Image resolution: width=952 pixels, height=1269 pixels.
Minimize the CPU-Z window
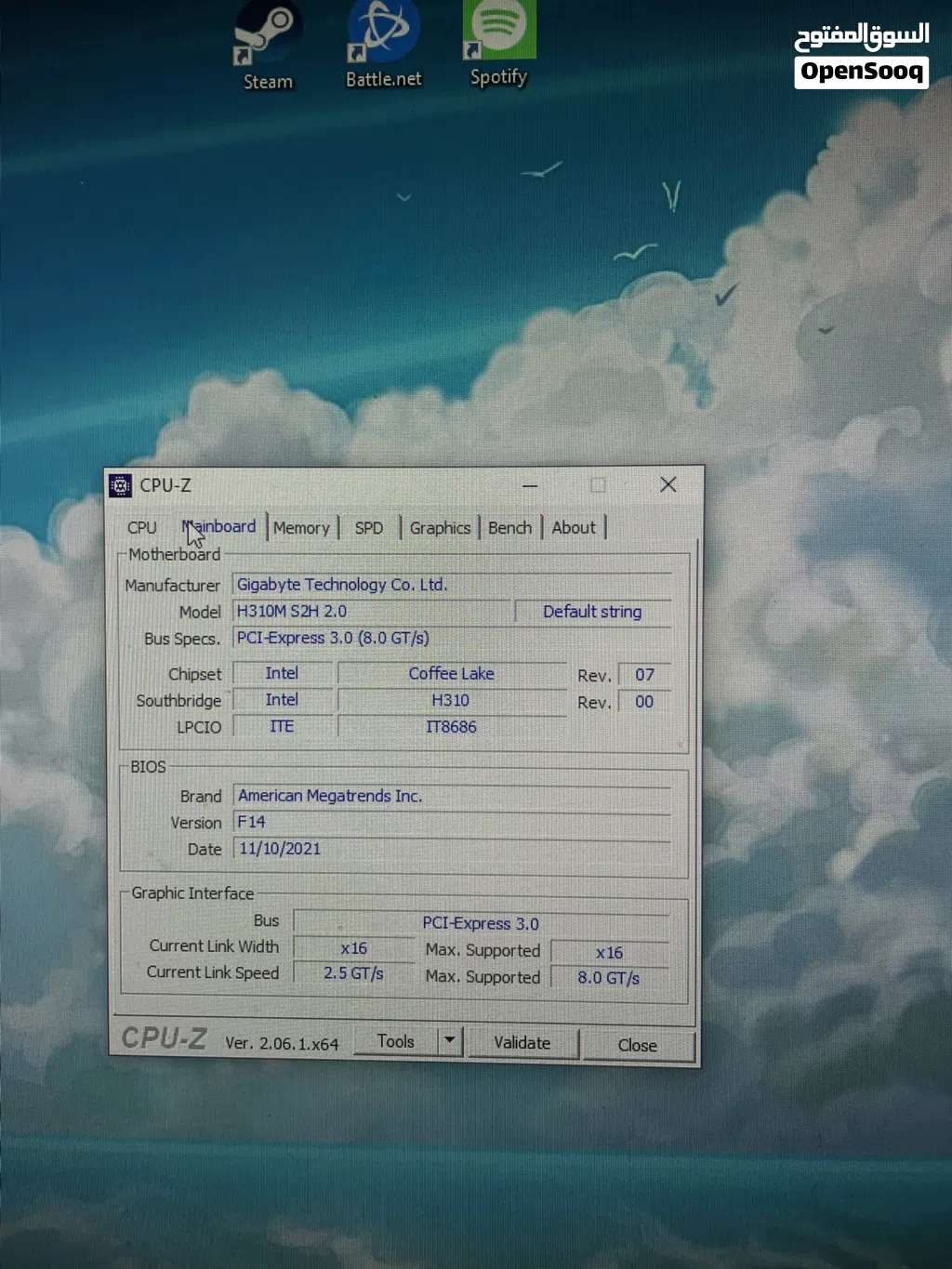530,485
